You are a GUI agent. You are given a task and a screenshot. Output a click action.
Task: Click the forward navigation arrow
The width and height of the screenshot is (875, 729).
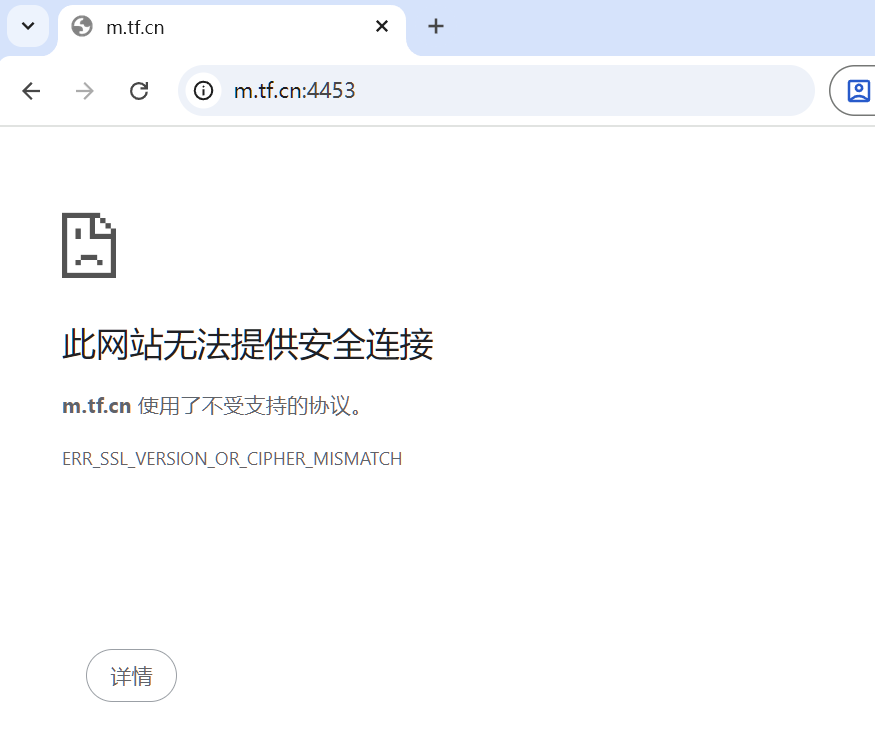[85, 90]
